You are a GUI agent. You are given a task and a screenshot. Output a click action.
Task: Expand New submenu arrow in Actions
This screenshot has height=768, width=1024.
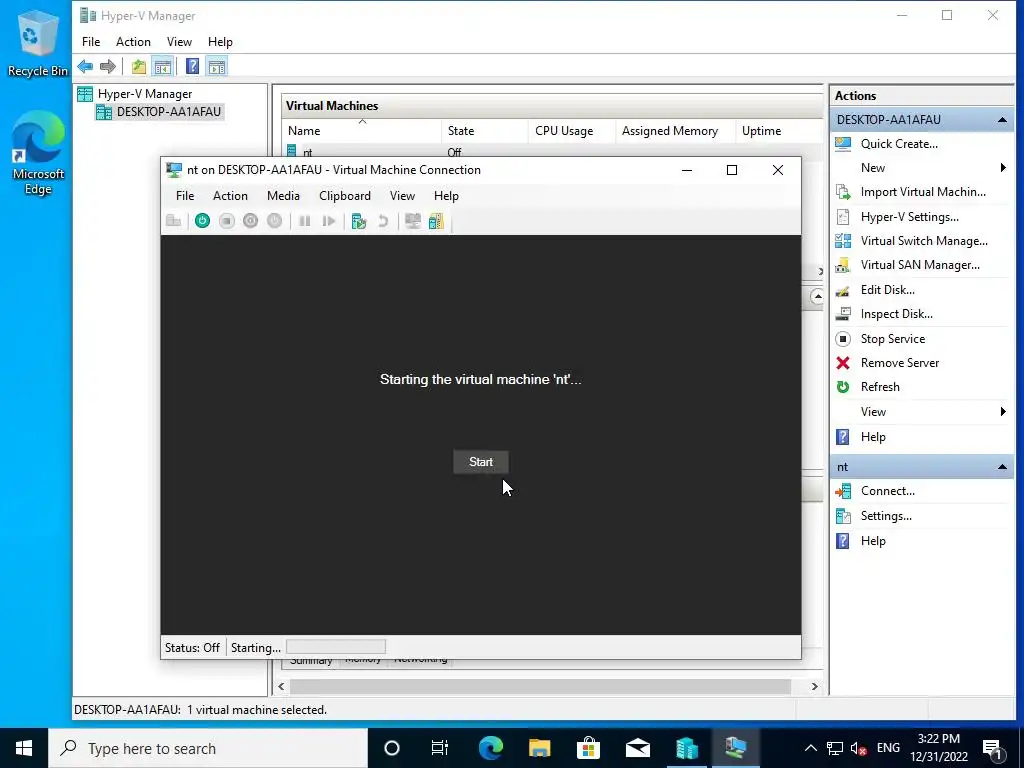point(1003,168)
